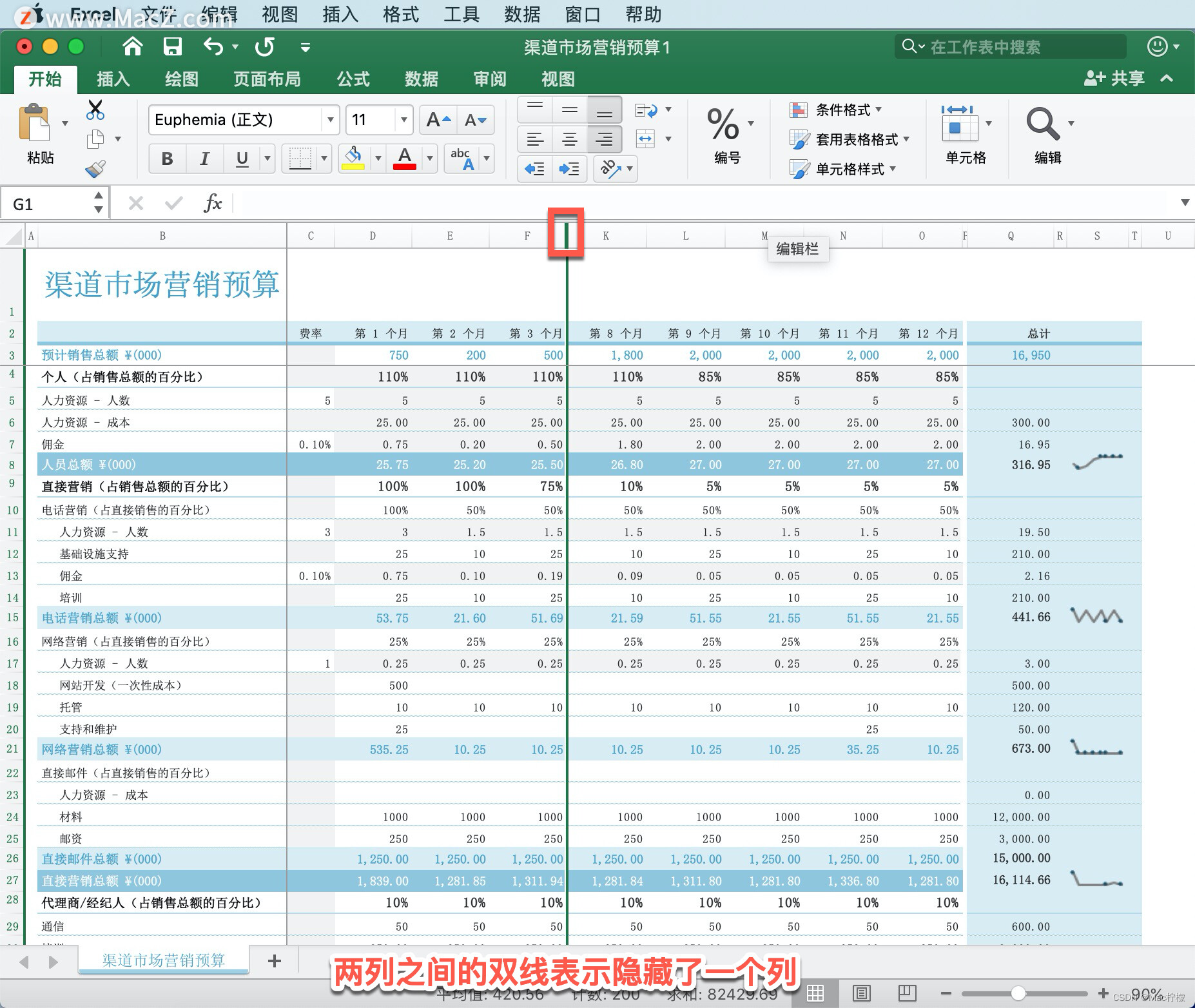Increase indent icon
This screenshot has width=1195, height=1008.
[568, 169]
